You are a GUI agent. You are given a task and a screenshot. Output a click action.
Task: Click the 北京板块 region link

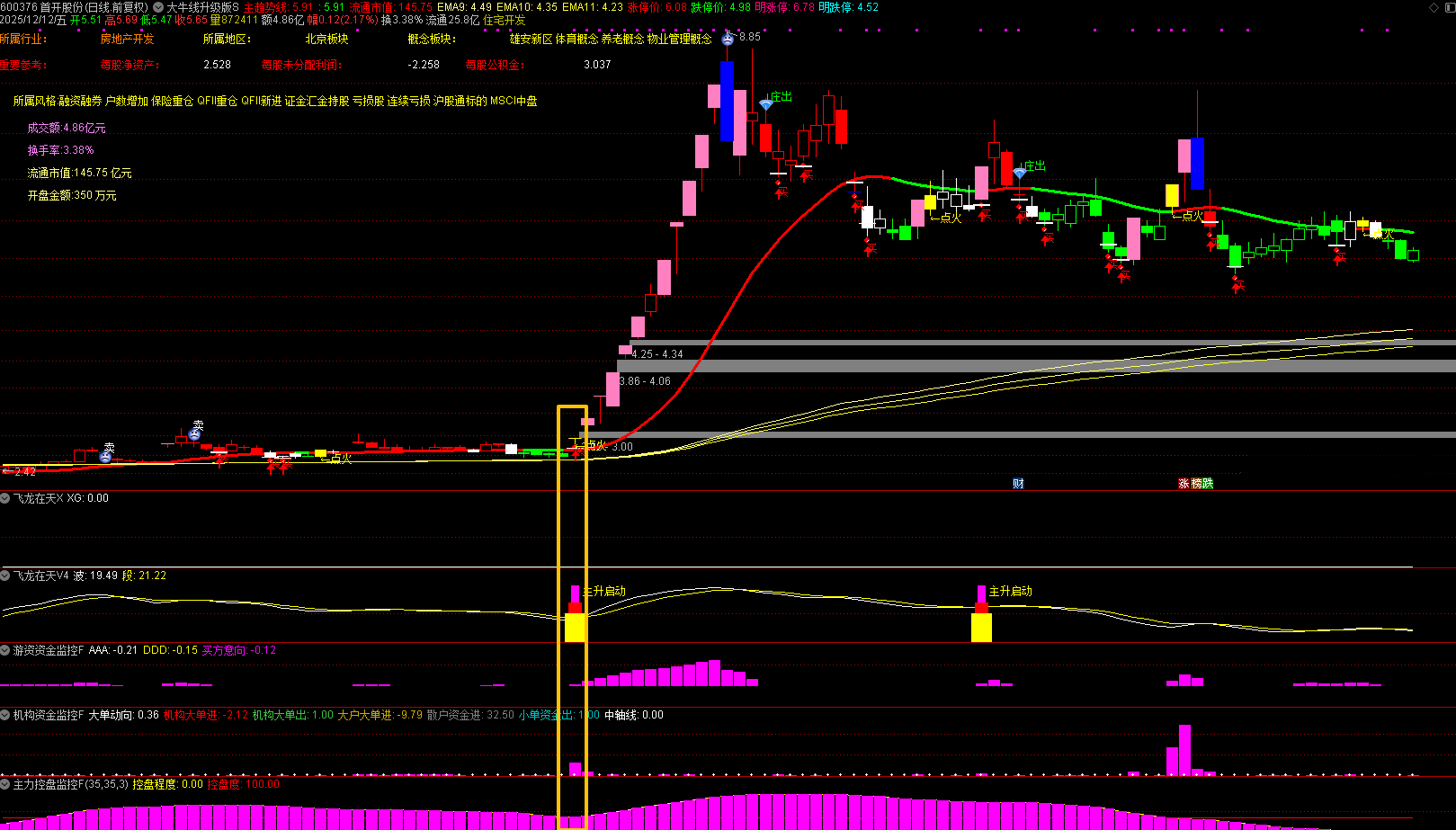point(326,40)
